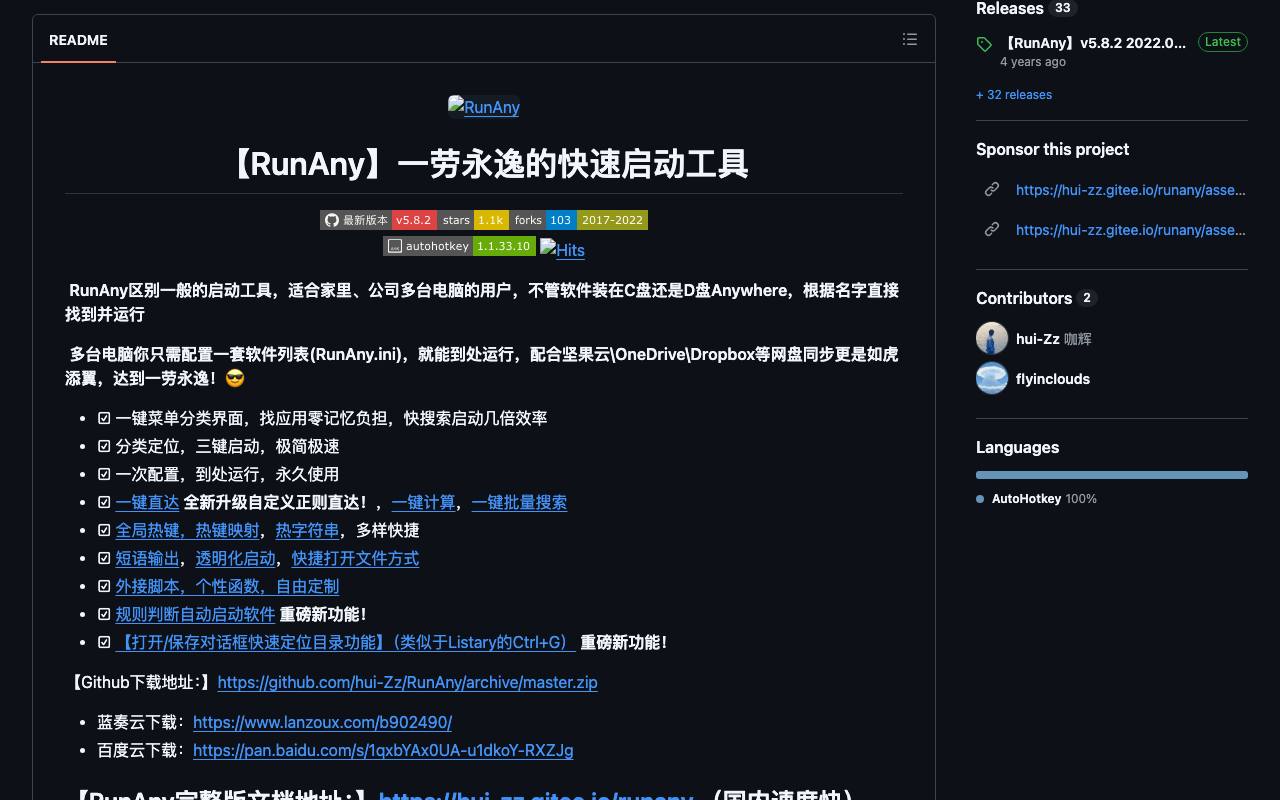Click the Hits counter badge
This screenshot has width=1280, height=800.
click(562, 249)
